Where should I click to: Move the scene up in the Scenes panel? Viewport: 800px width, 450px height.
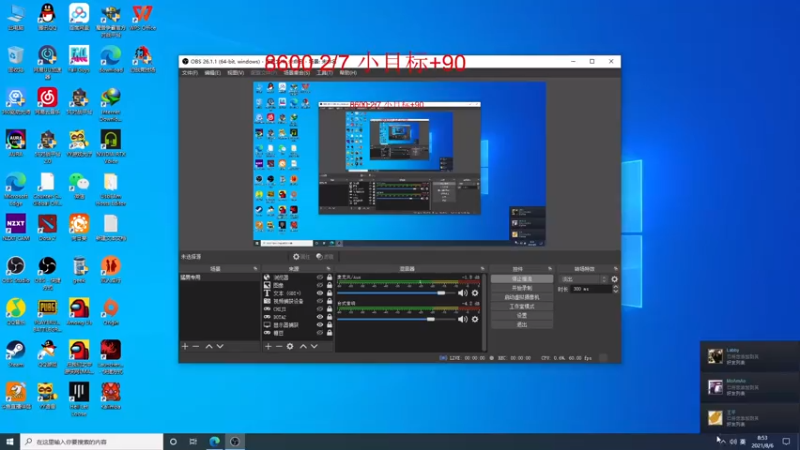(209, 346)
